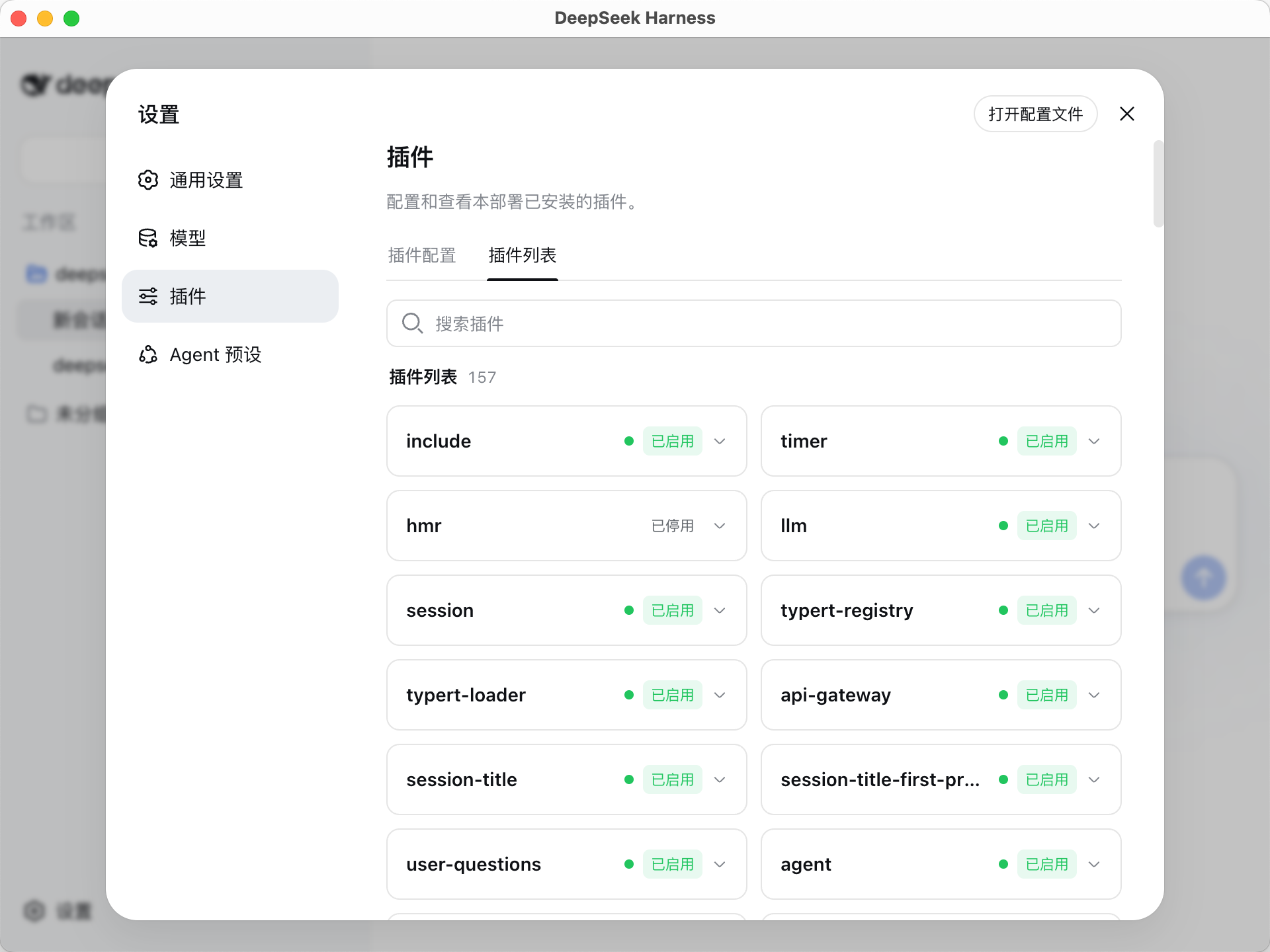Click the typert-registry plugin name
Viewport: 1270px width, 952px height.
pyautogui.click(x=847, y=610)
